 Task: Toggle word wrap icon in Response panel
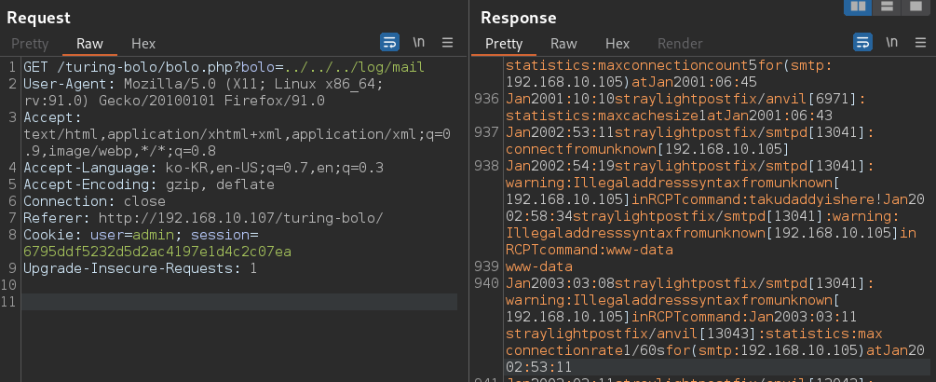[x=863, y=42]
